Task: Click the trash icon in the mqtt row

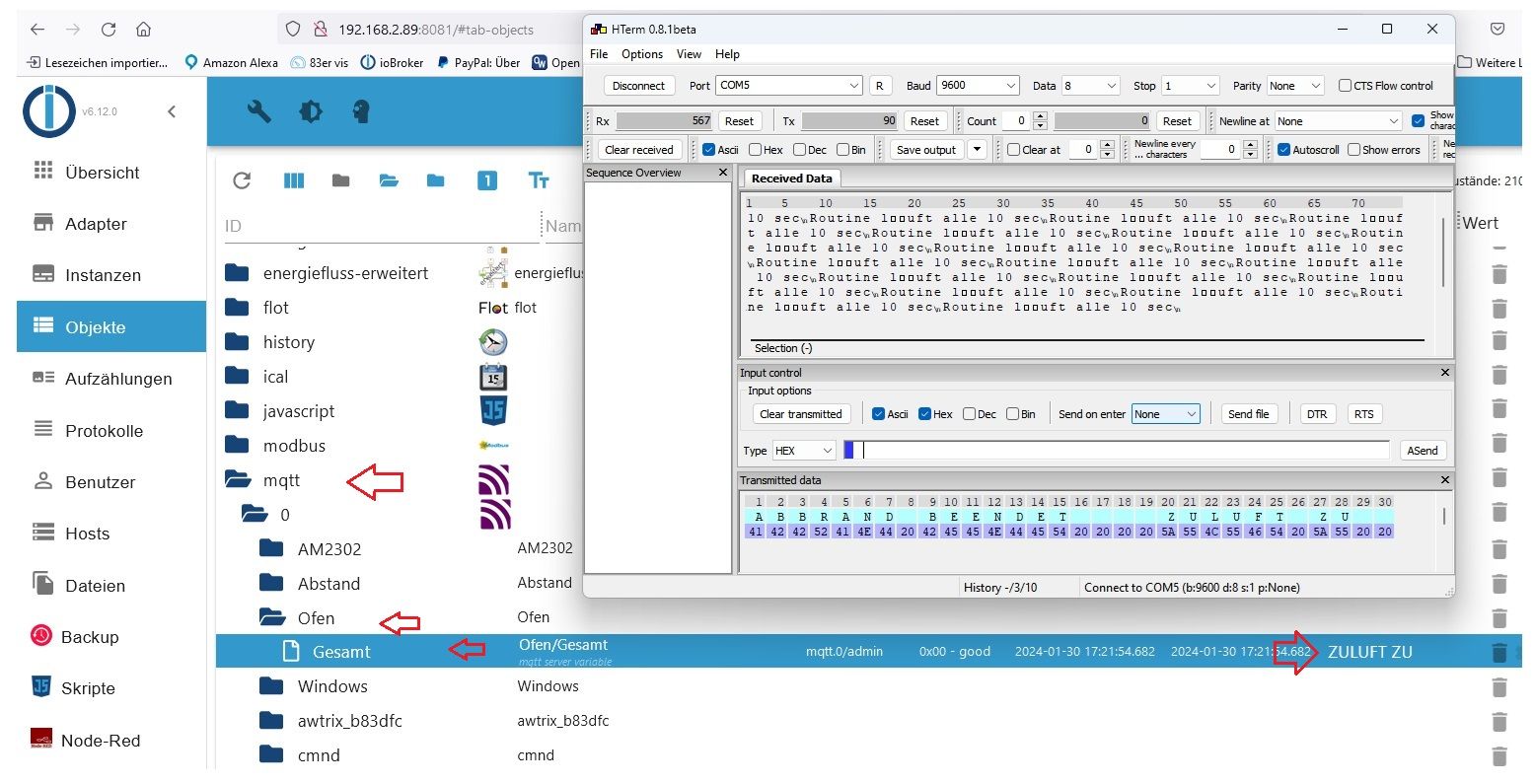Action: (1499, 479)
